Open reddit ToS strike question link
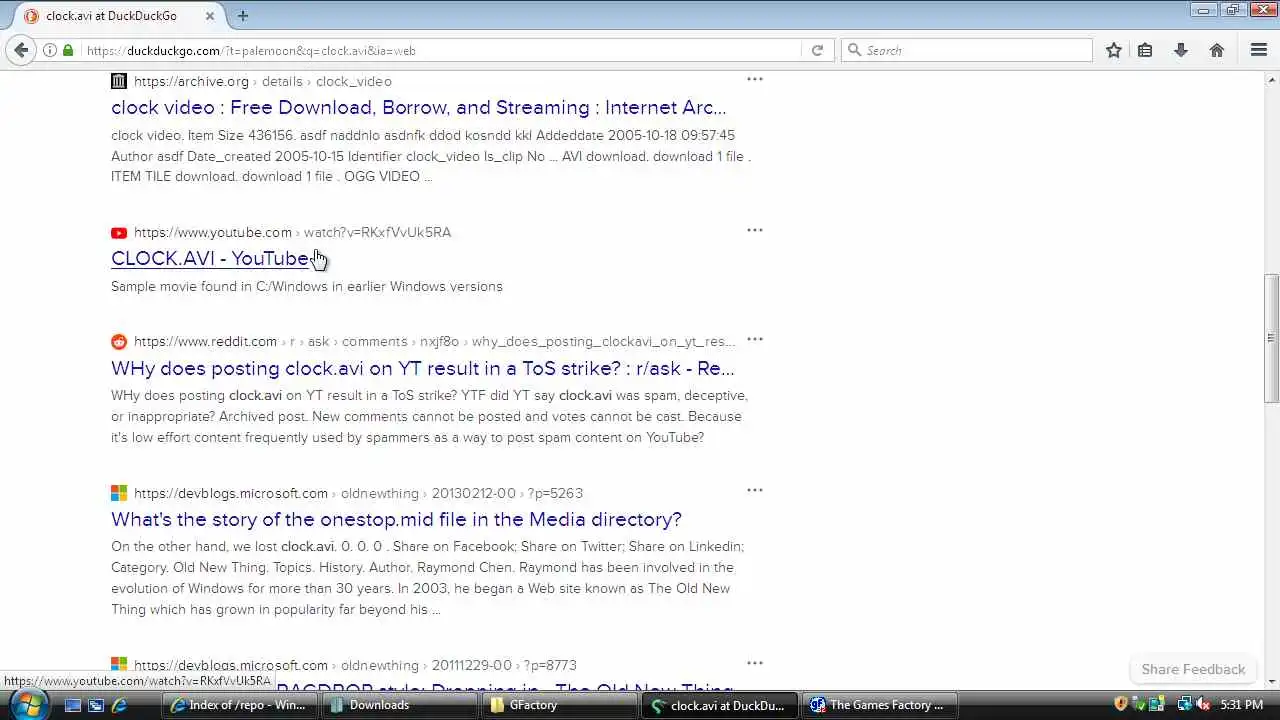The height and width of the screenshot is (720, 1280). click(423, 368)
